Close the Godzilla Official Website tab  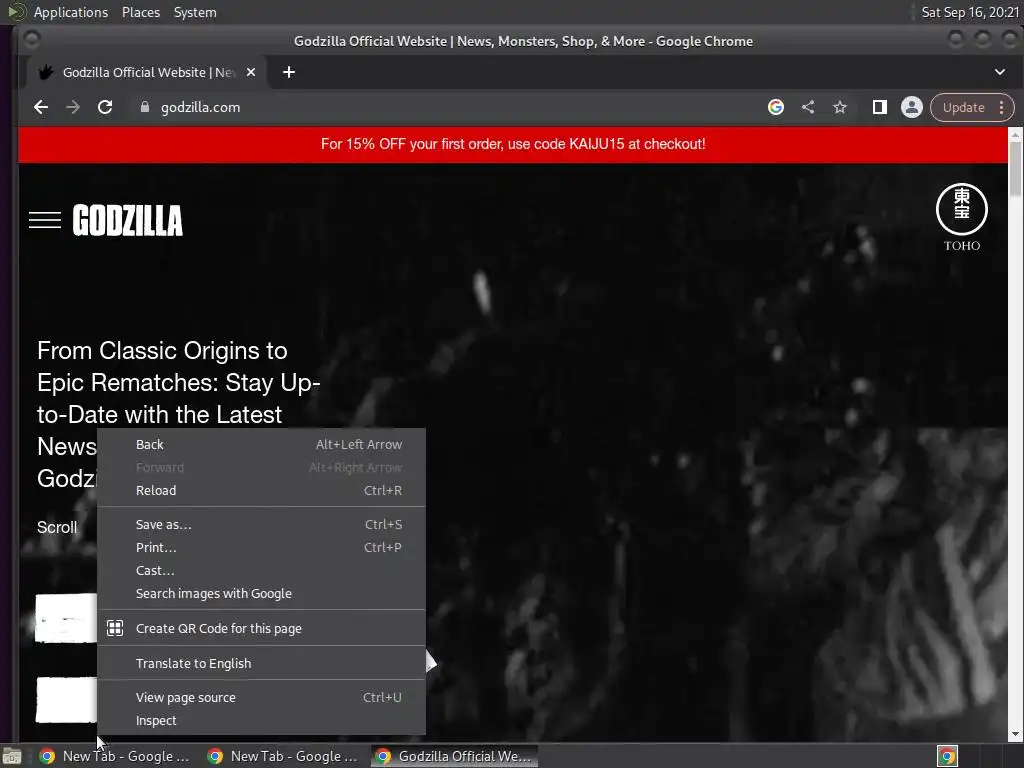(x=251, y=72)
